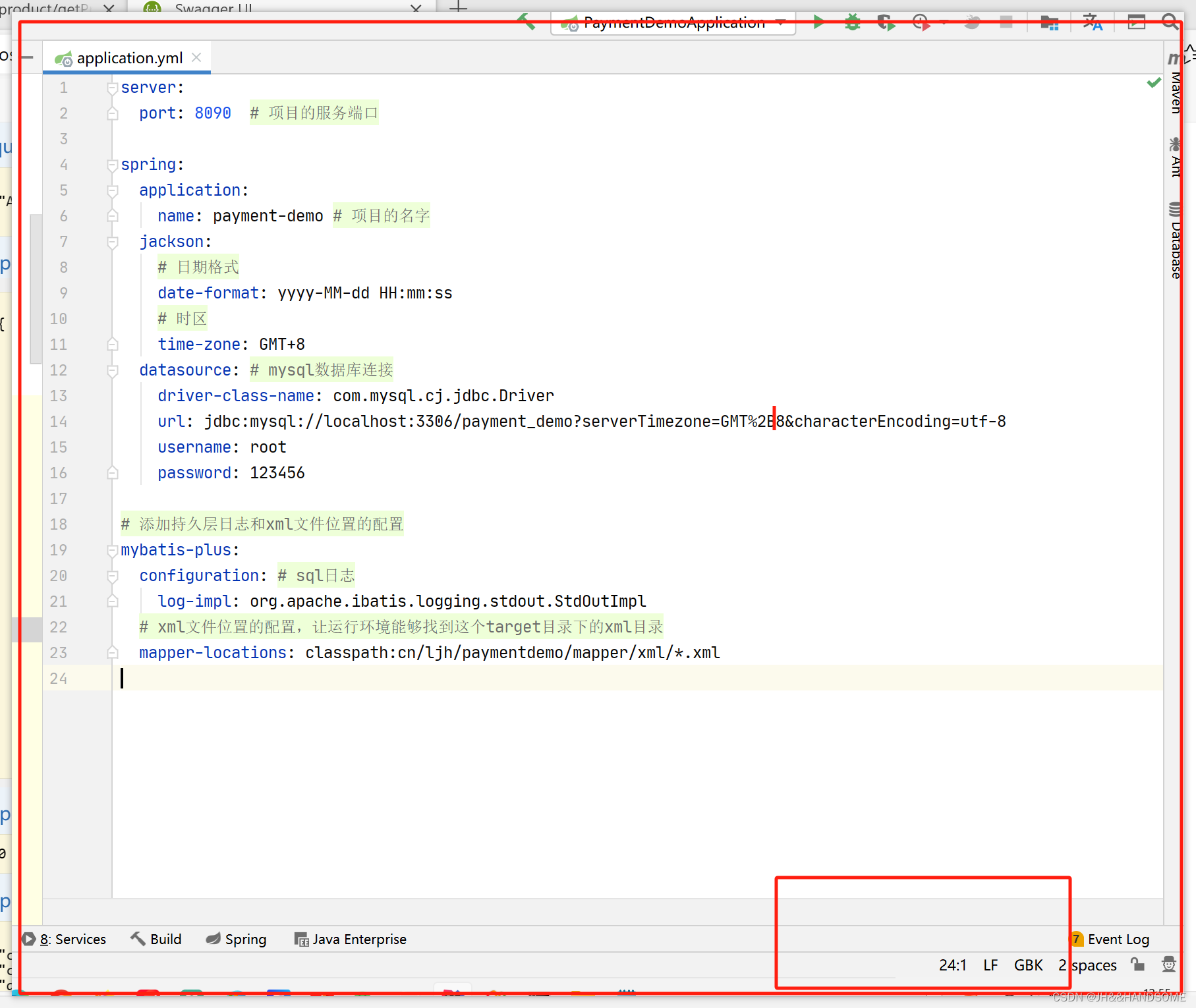The height and width of the screenshot is (1008, 1196).
Task: Close the Swagger UI browser tab
Action: (416, 8)
